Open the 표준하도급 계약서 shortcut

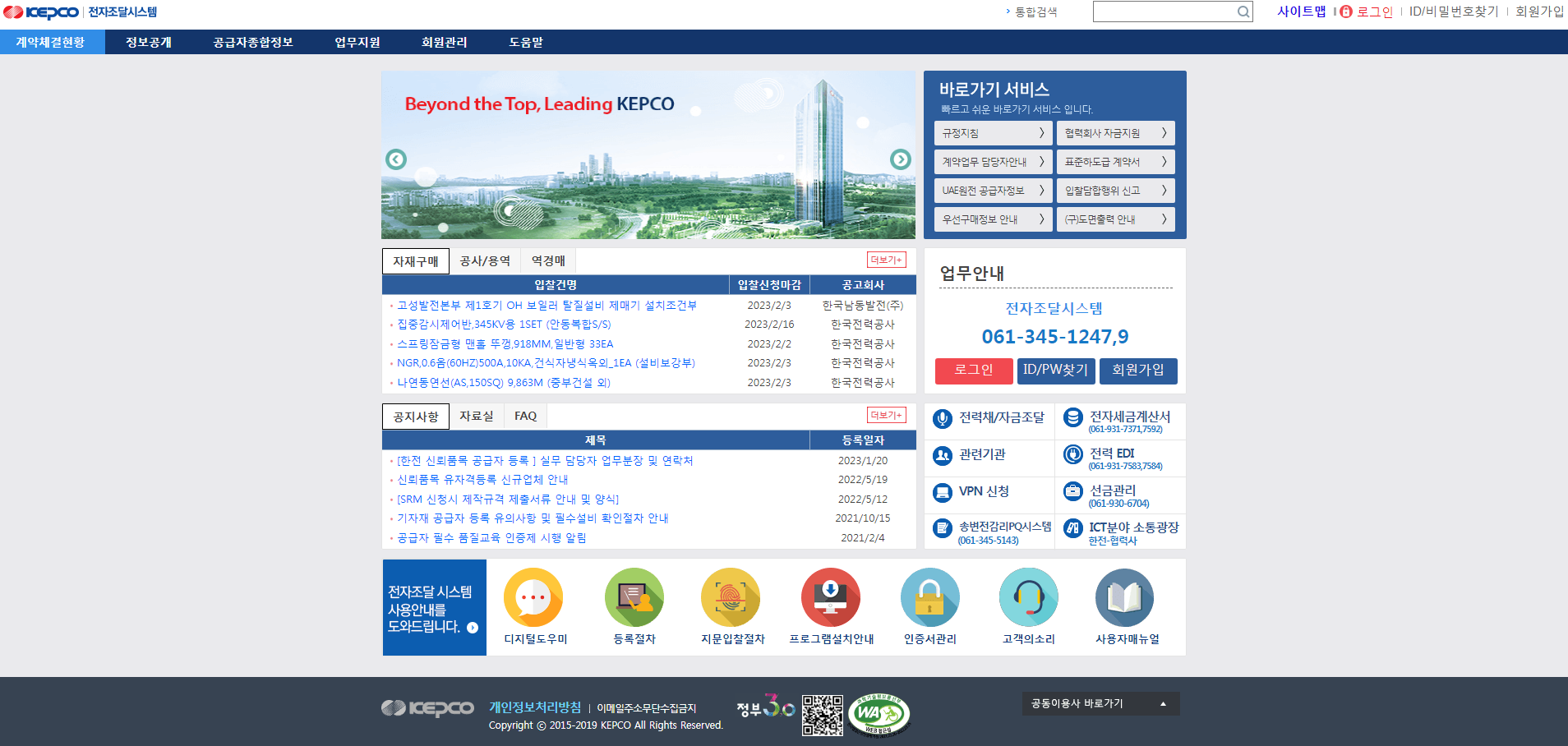1115,162
